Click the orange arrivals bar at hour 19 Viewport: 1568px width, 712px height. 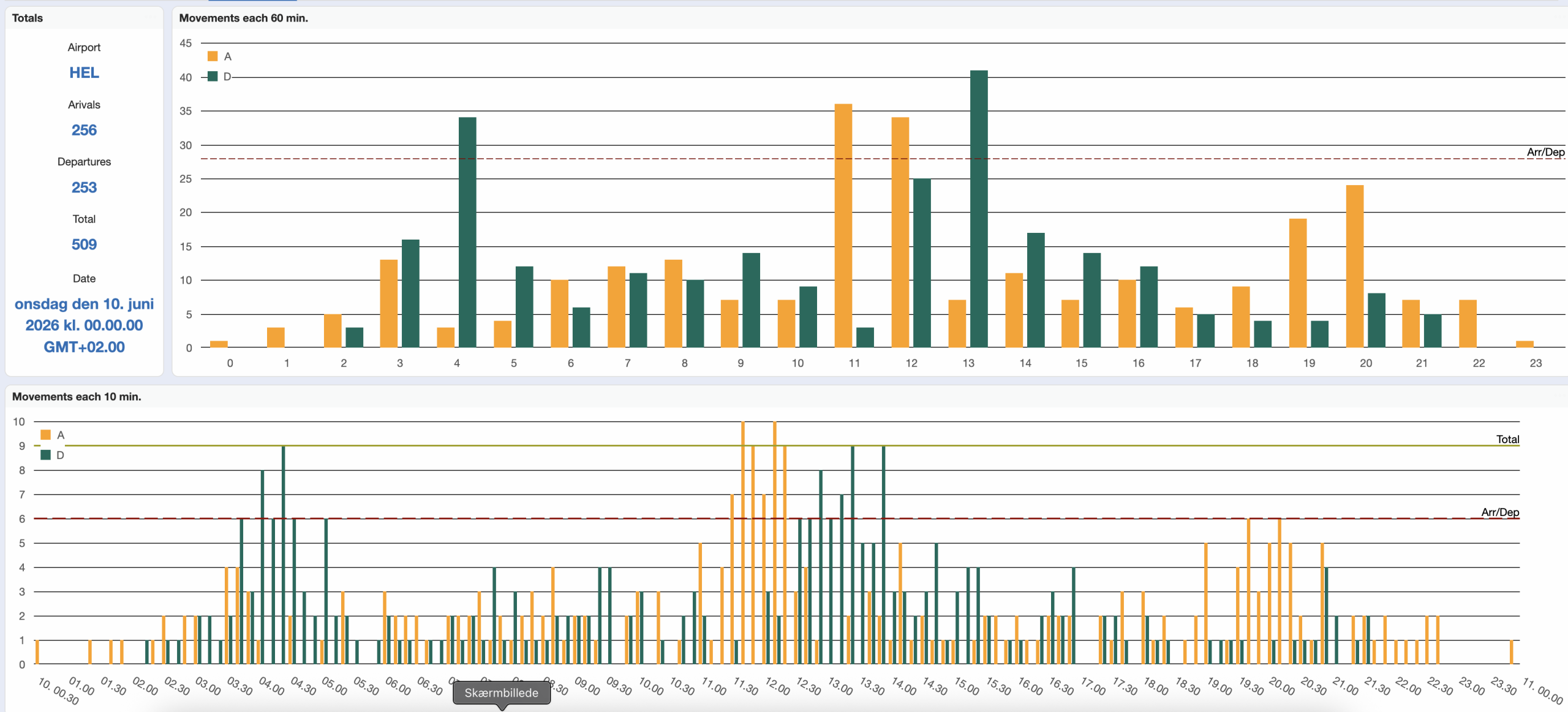(x=1297, y=283)
